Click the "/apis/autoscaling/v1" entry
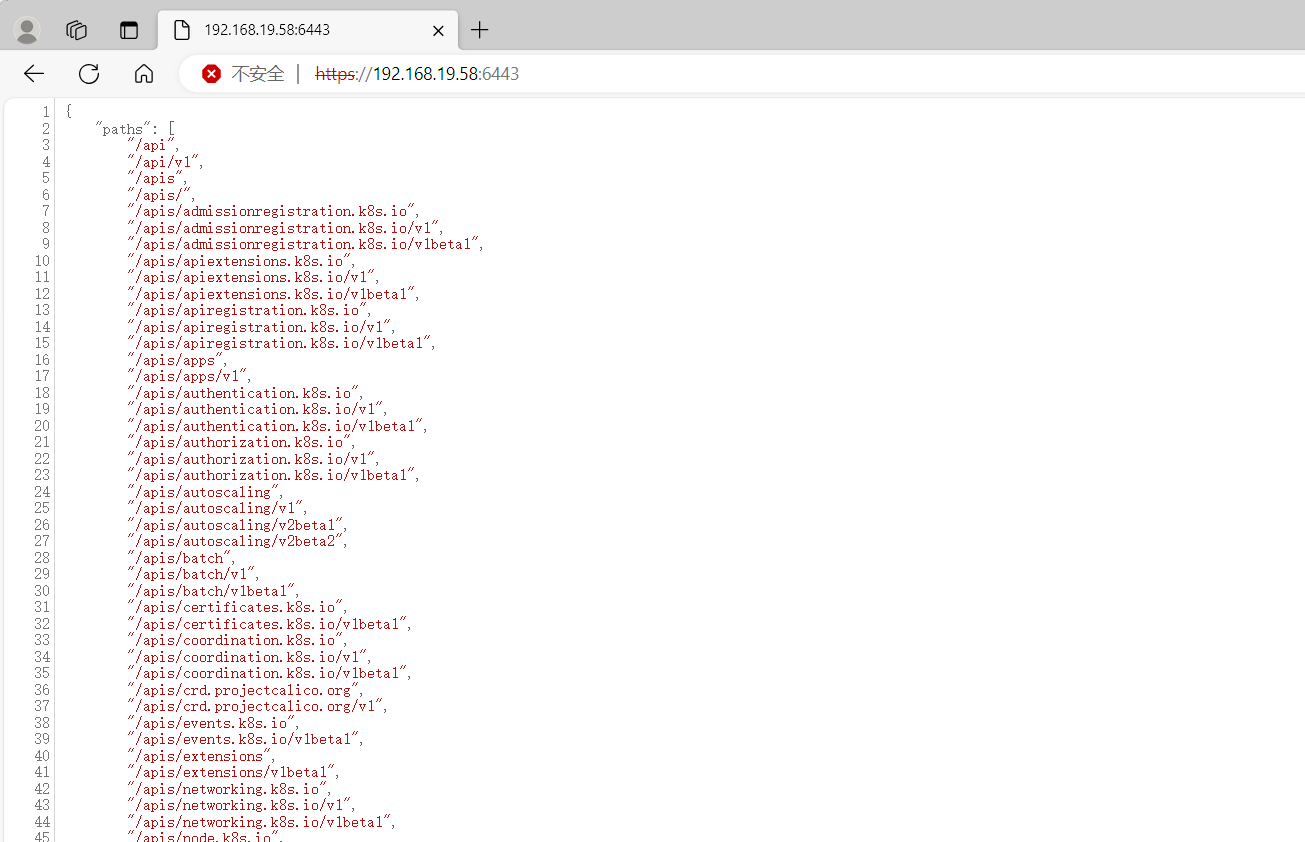Viewport: 1305px width, 842px height. tap(216, 508)
